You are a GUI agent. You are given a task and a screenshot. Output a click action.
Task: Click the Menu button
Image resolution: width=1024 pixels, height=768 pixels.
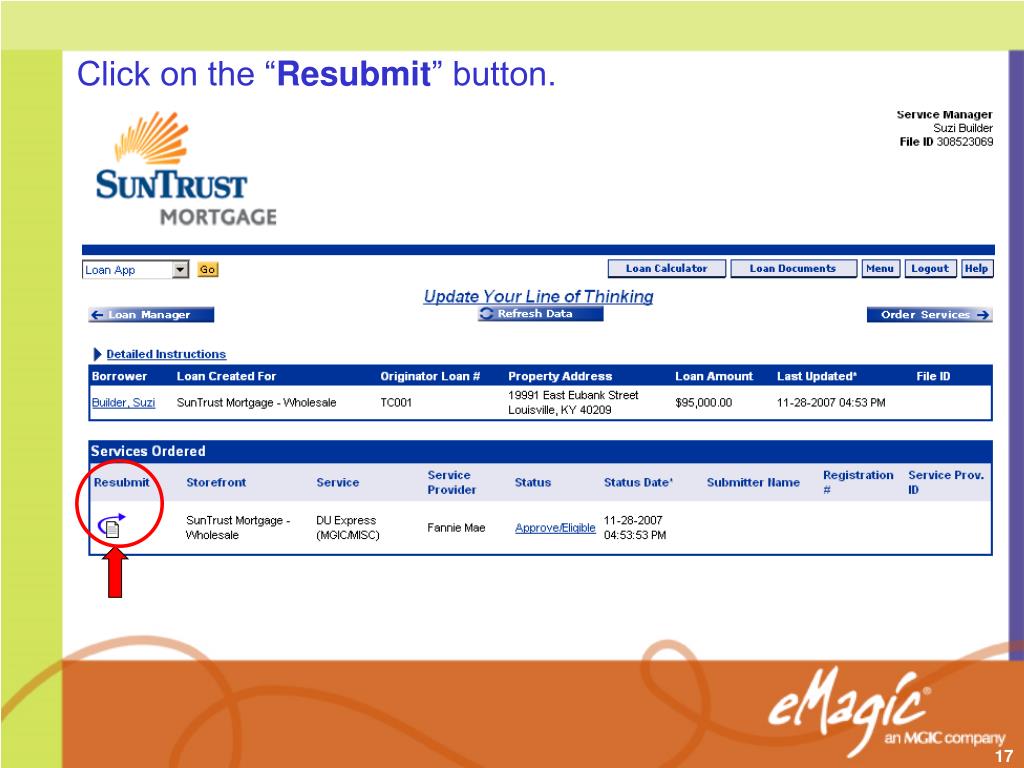pos(880,268)
